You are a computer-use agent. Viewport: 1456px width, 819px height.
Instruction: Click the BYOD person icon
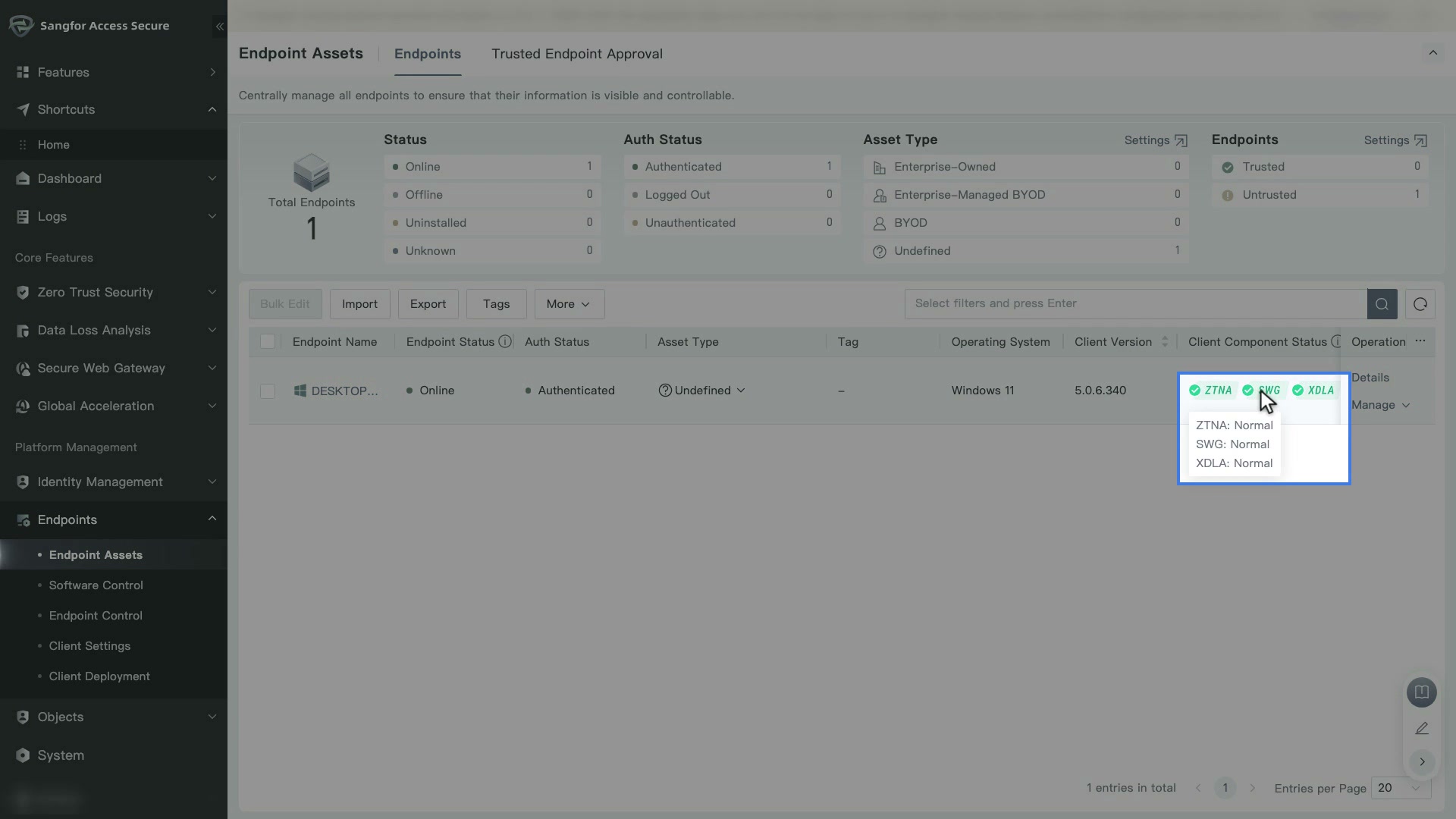coord(879,224)
